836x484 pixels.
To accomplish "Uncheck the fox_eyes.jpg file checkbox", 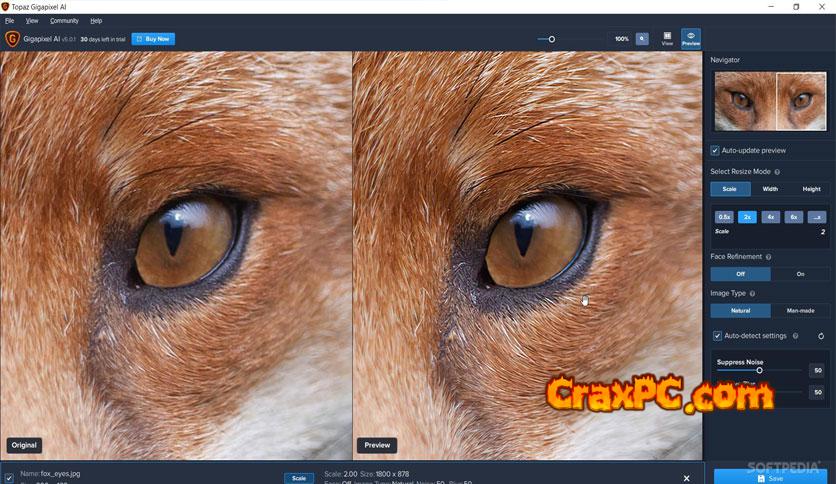I will tap(9, 478).
